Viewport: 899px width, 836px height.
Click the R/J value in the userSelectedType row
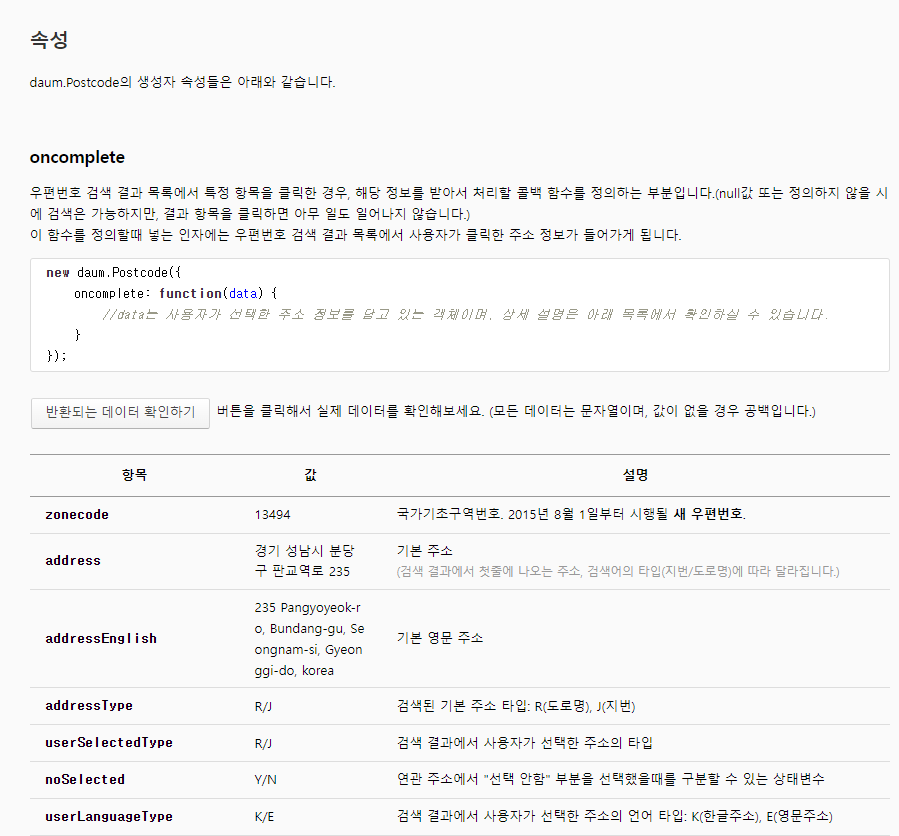263,743
